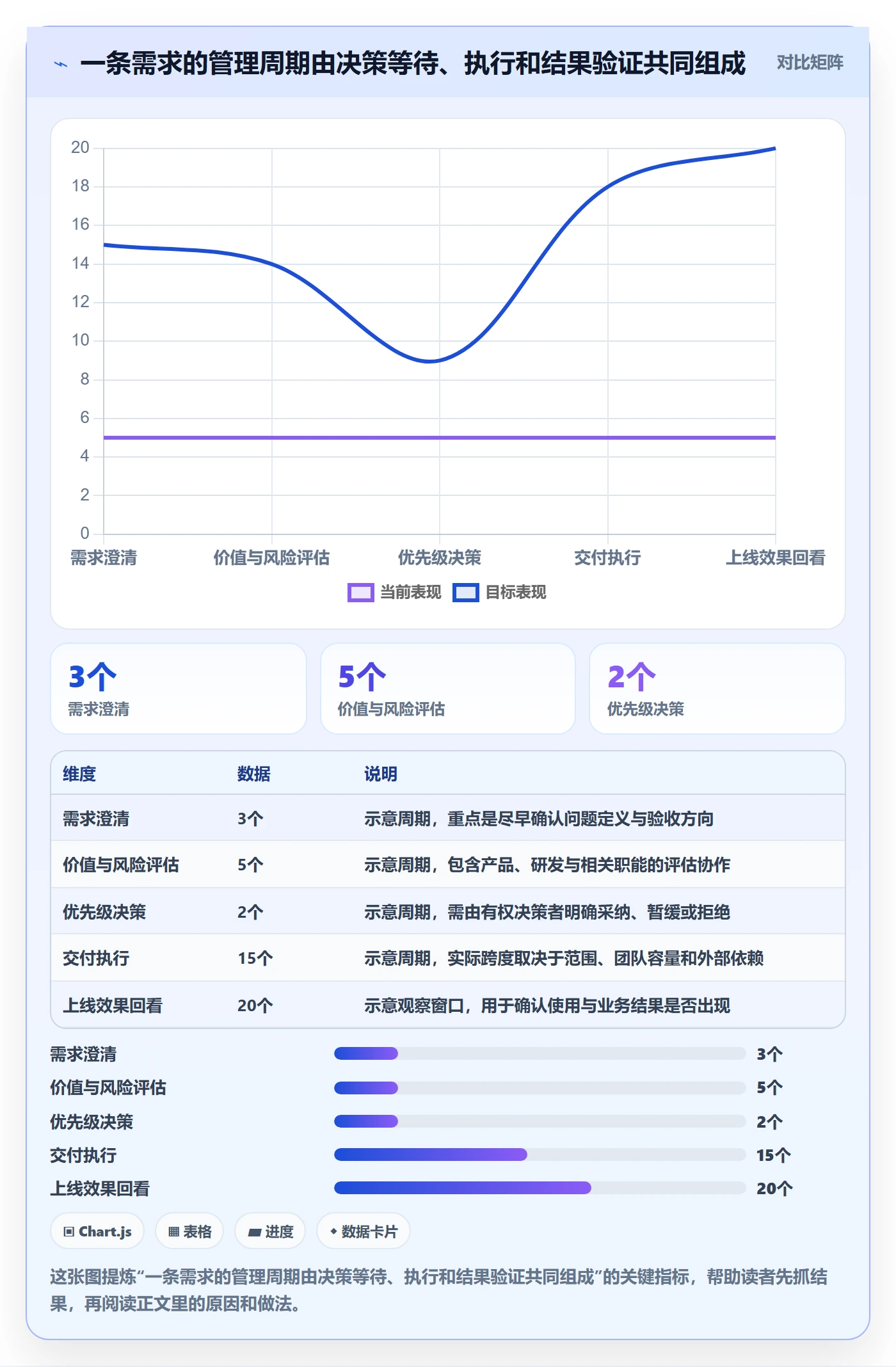Click the 表格 tag chip
The height and width of the screenshot is (1367, 896).
pos(189,1231)
